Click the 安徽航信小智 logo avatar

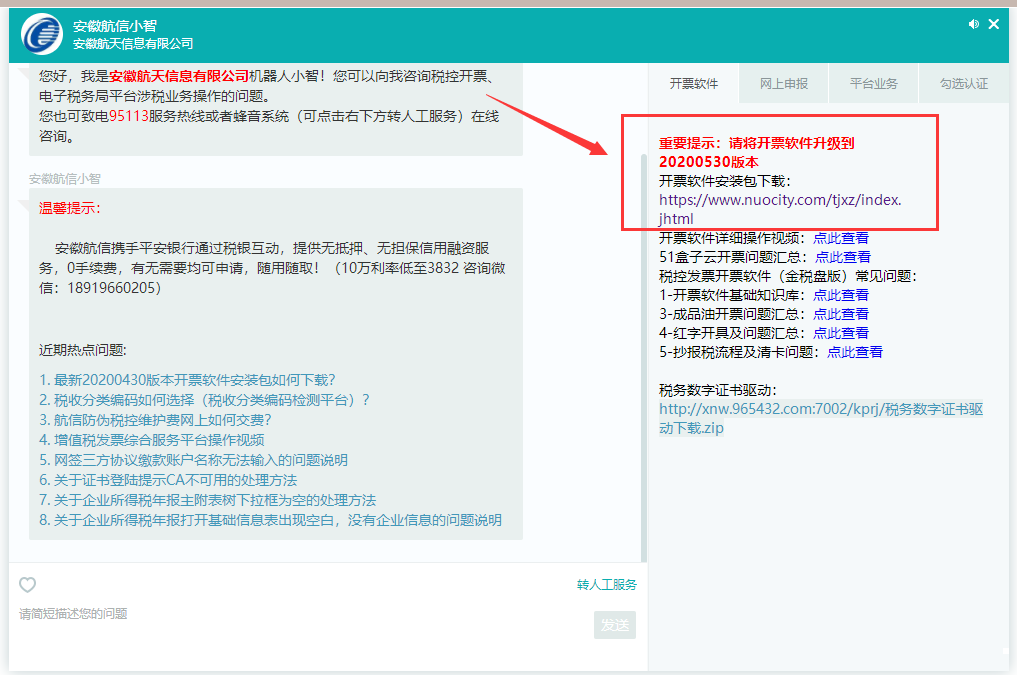(42, 34)
